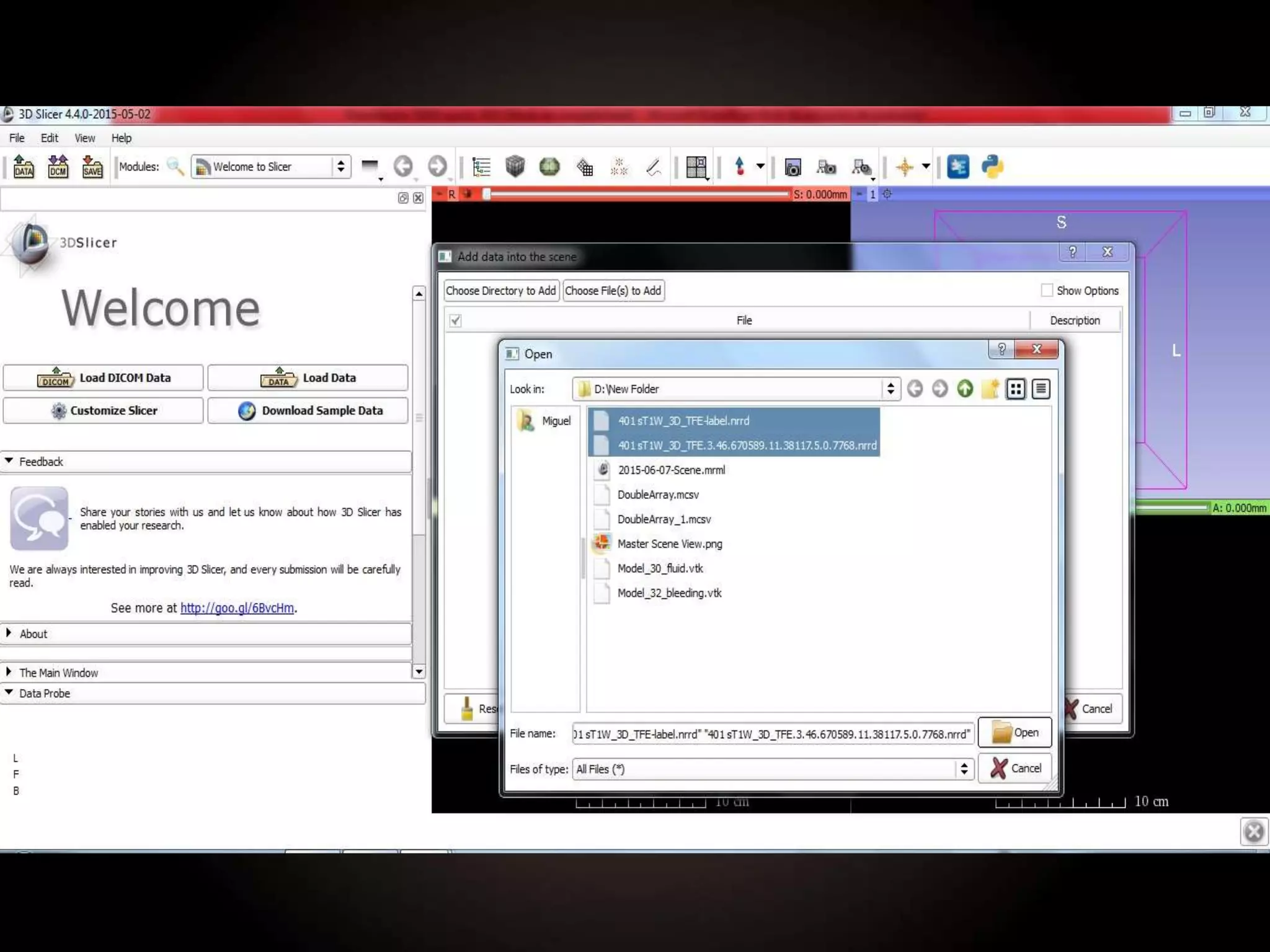The width and height of the screenshot is (1270, 952).
Task: Click the red slice offset slider
Action: 637,195
